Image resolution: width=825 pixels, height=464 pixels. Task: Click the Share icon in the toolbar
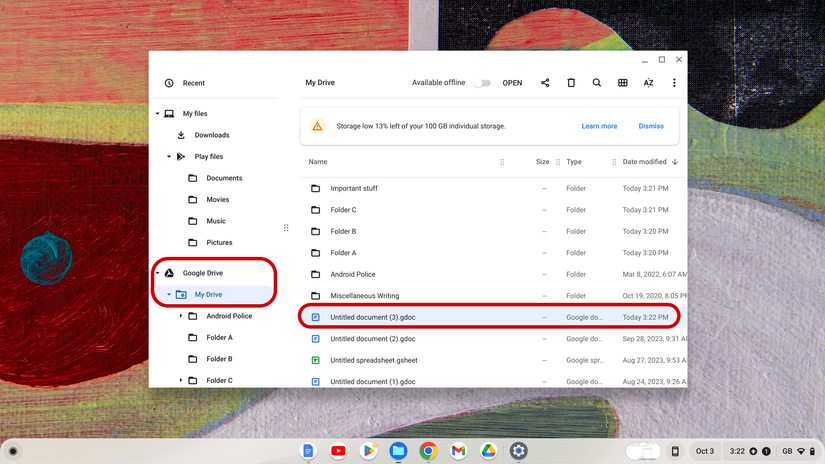545,83
